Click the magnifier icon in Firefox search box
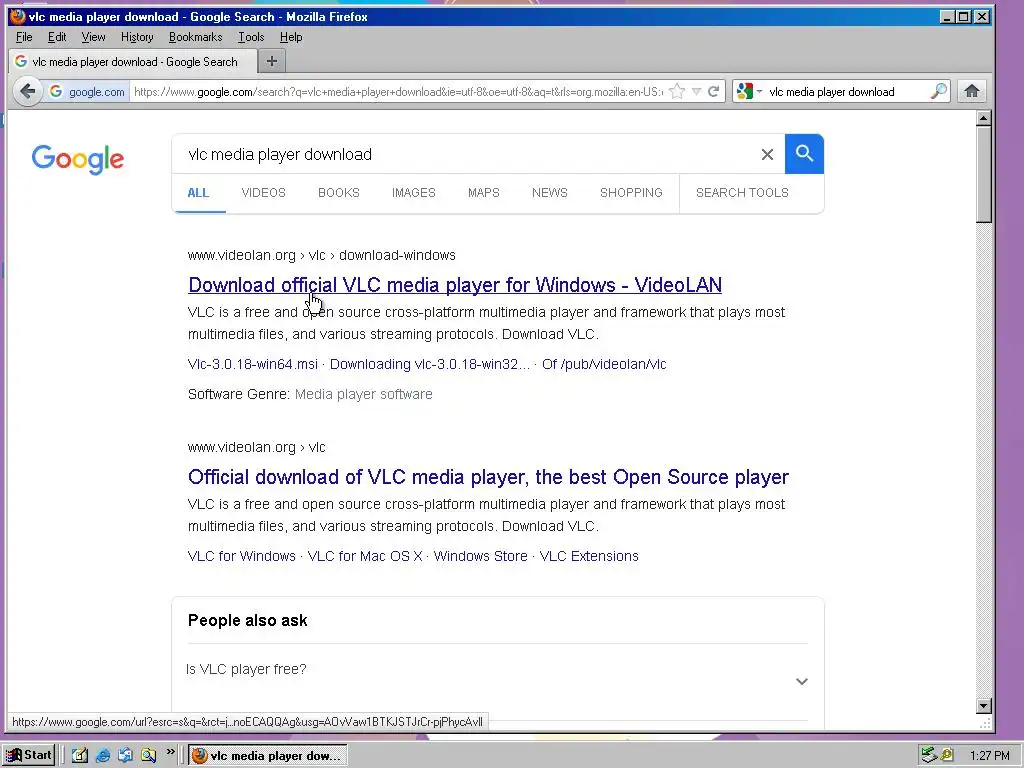This screenshot has height=768, width=1024. (938, 91)
